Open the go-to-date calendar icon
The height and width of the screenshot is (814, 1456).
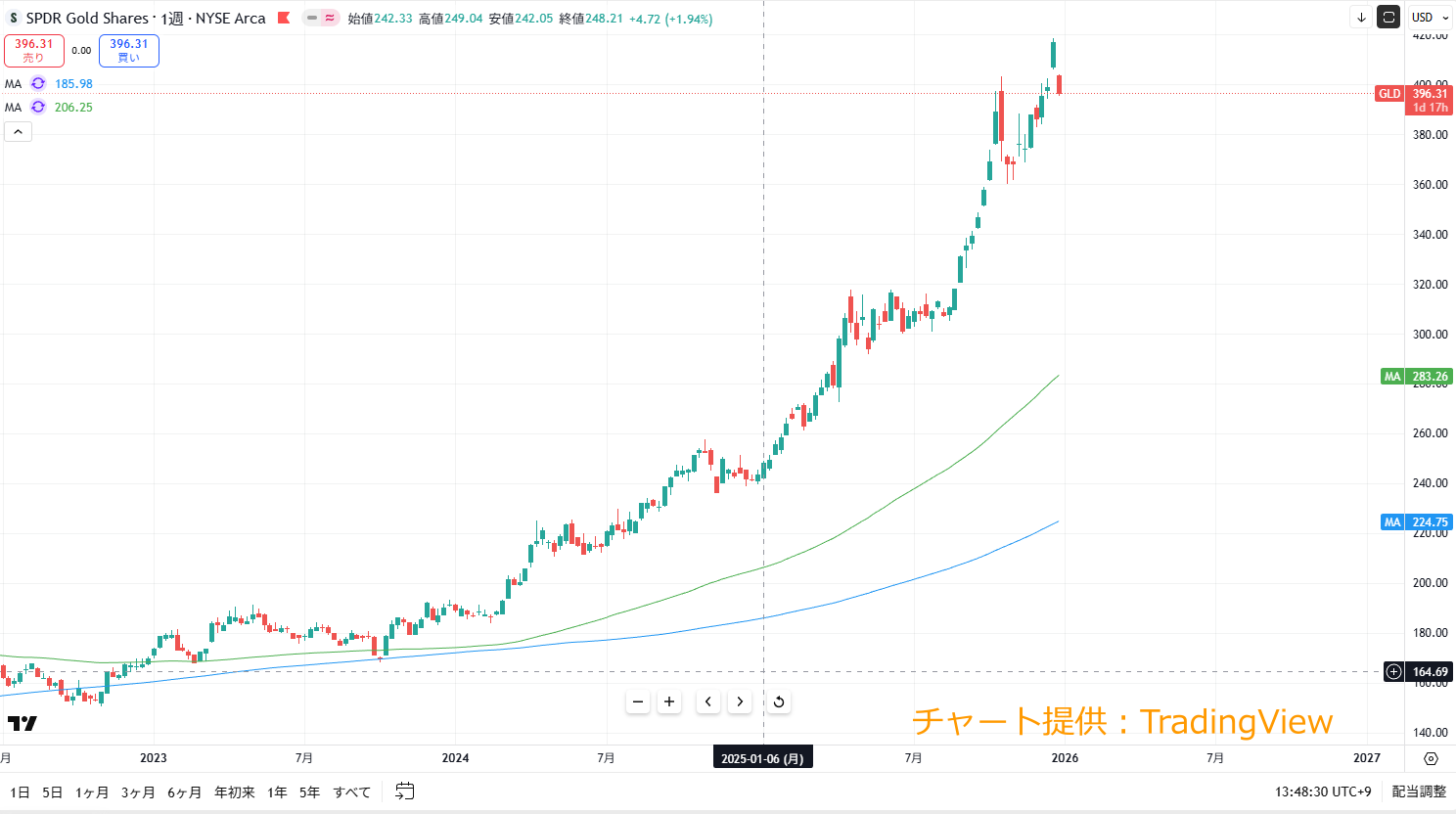pyautogui.click(x=404, y=791)
